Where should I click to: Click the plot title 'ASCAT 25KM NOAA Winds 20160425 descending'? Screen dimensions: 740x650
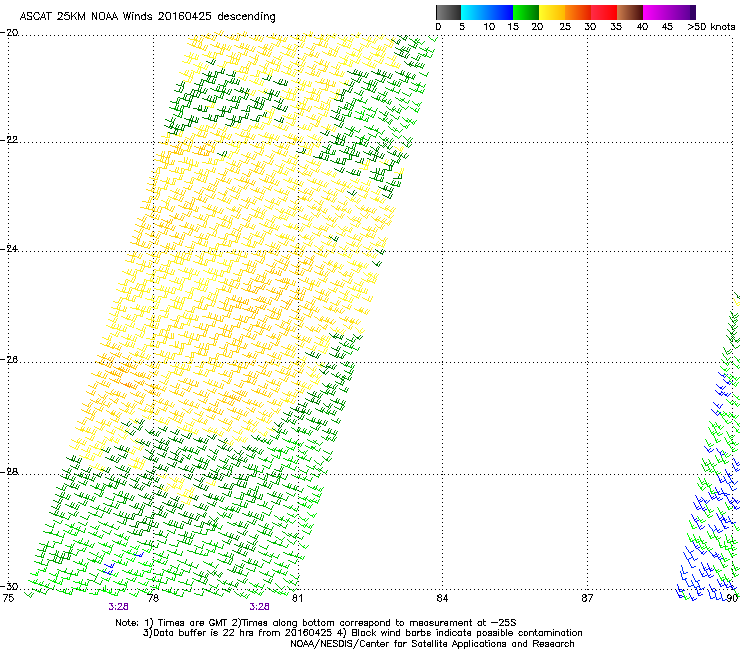pos(147,17)
